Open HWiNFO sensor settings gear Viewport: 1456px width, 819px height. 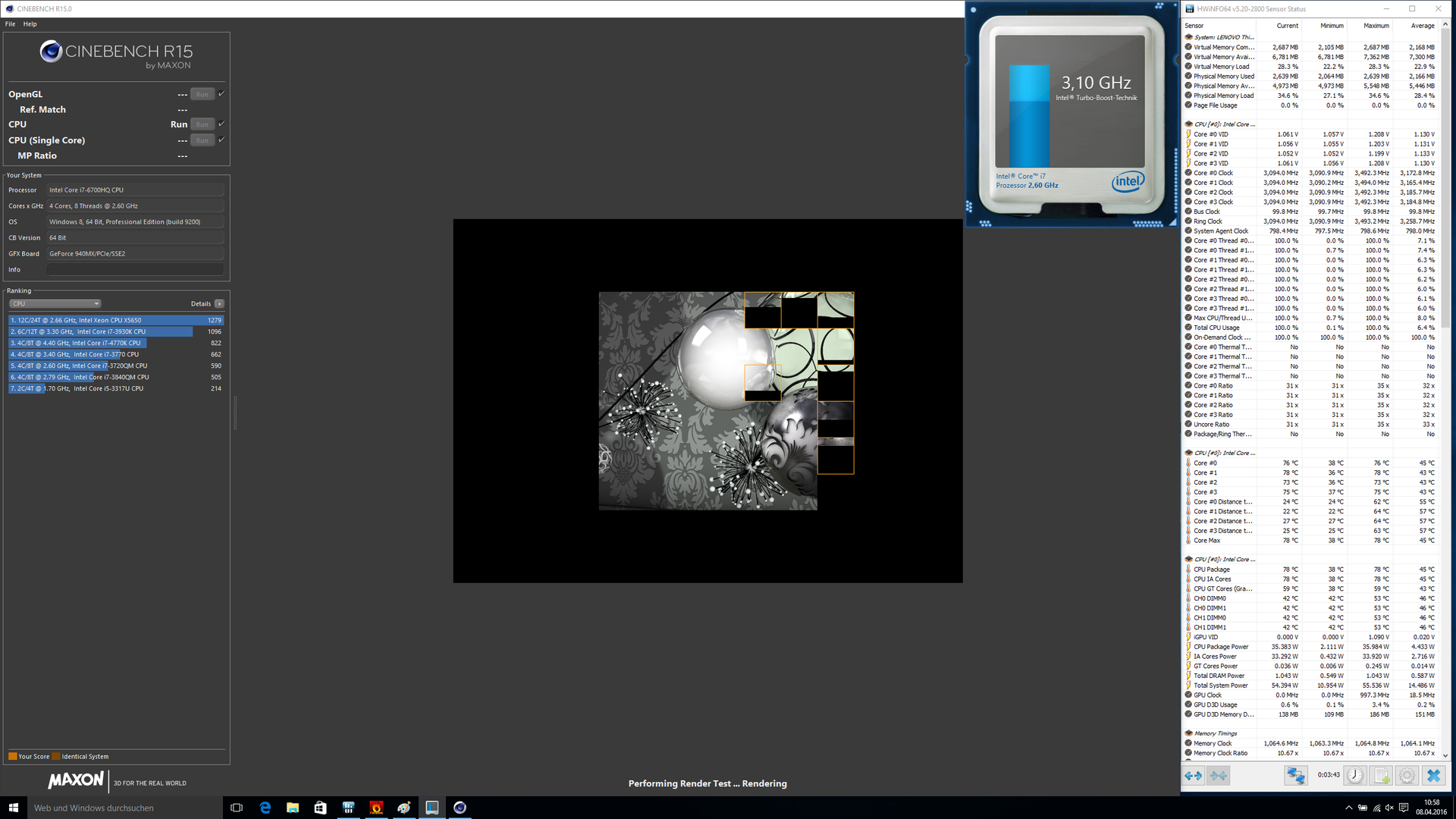(x=1407, y=776)
